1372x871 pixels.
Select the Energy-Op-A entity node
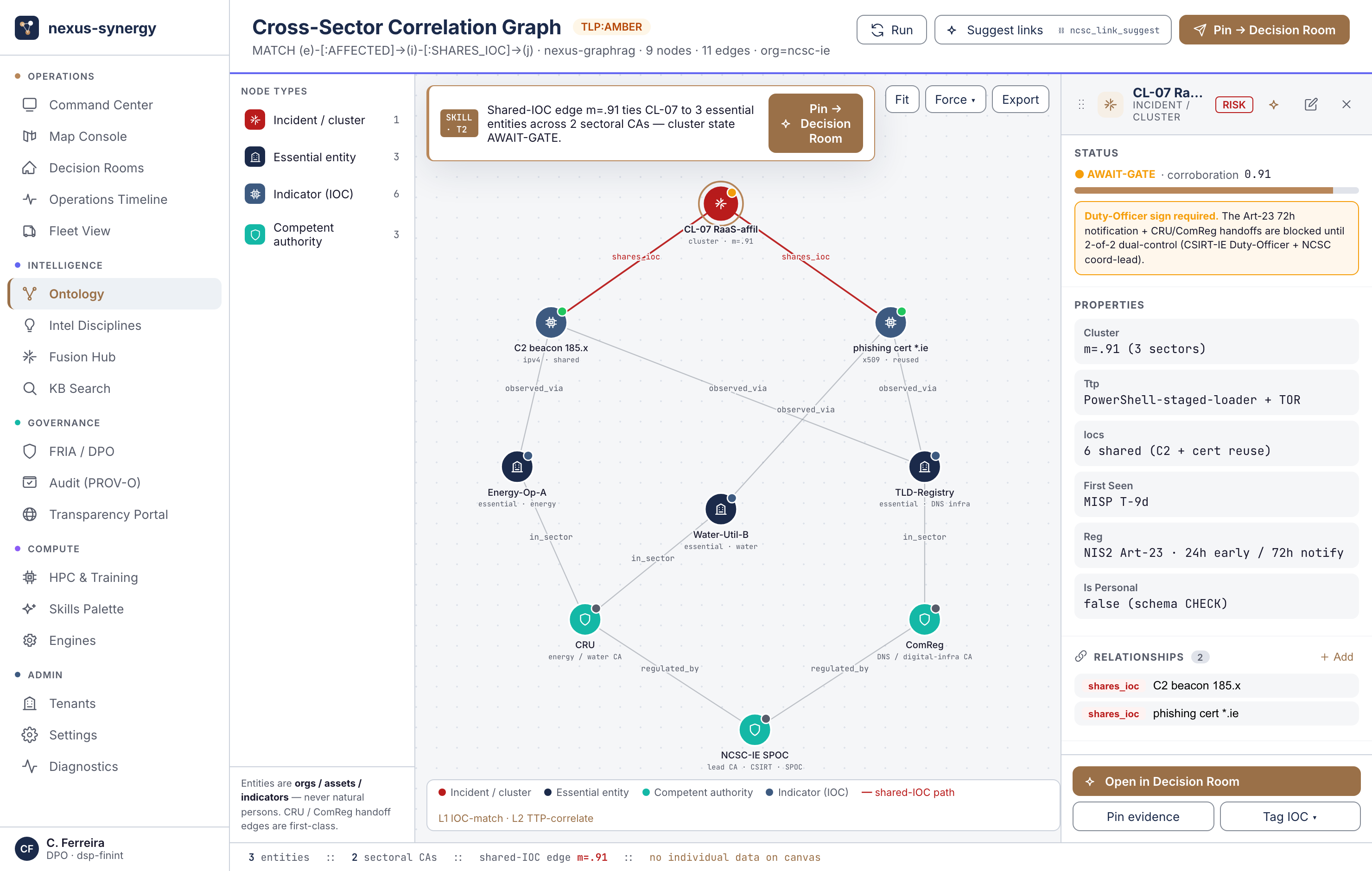[517, 467]
